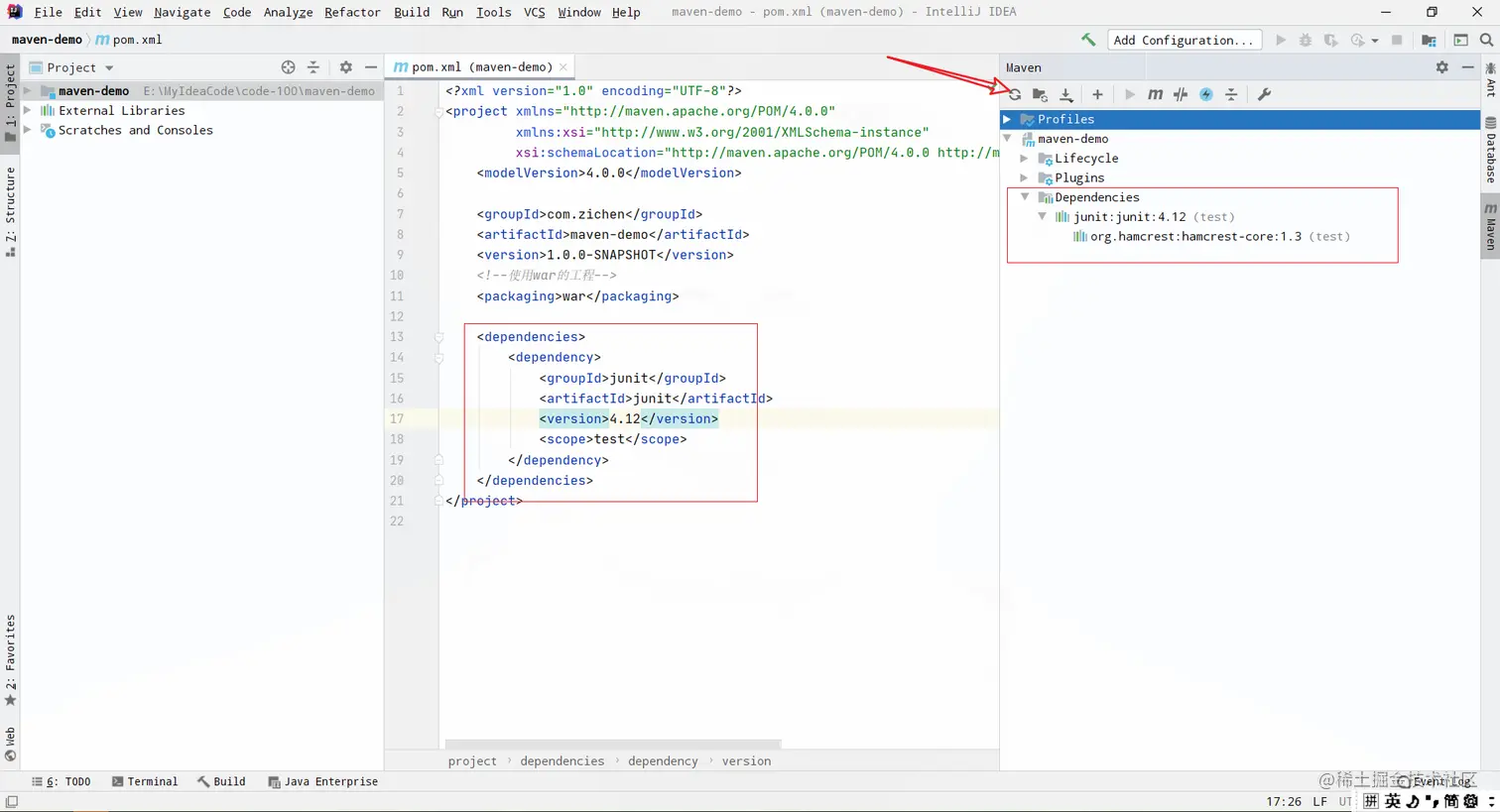Click pom.xml in navigation bar
This screenshot has height=812, width=1500.
tap(129, 40)
